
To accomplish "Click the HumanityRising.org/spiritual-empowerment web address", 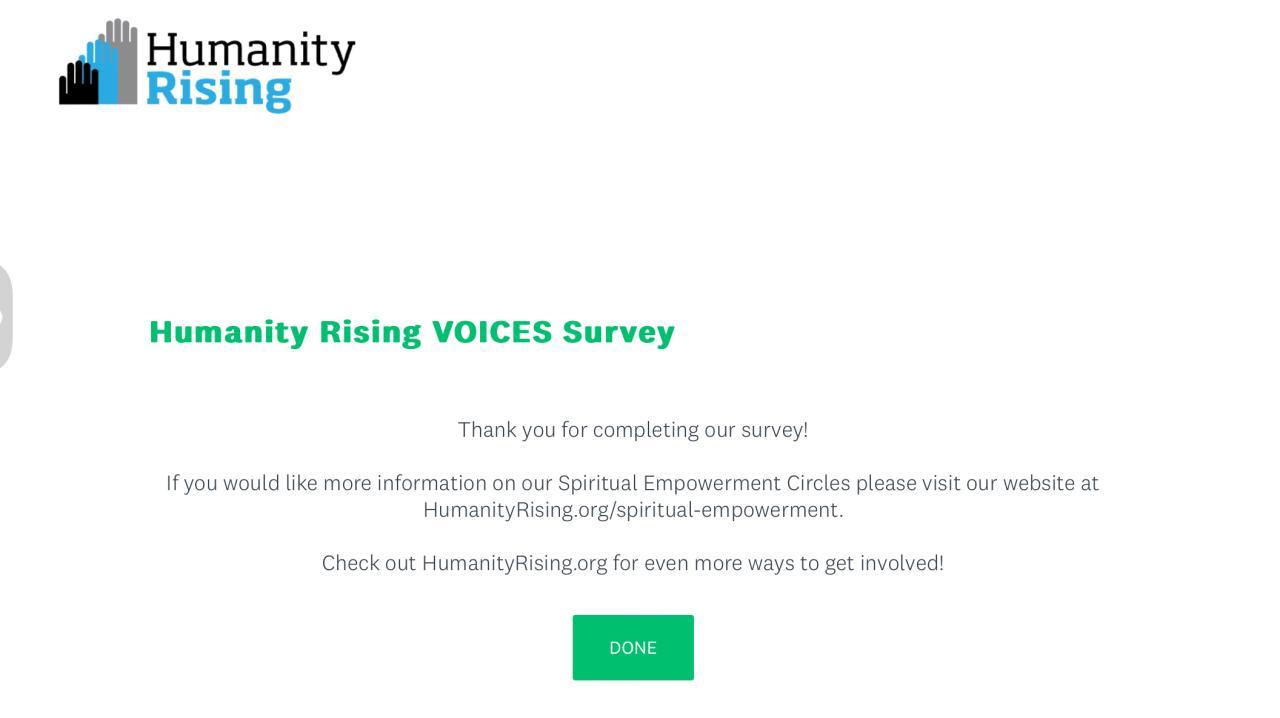I will pyautogui.click(x=632, y=510).
